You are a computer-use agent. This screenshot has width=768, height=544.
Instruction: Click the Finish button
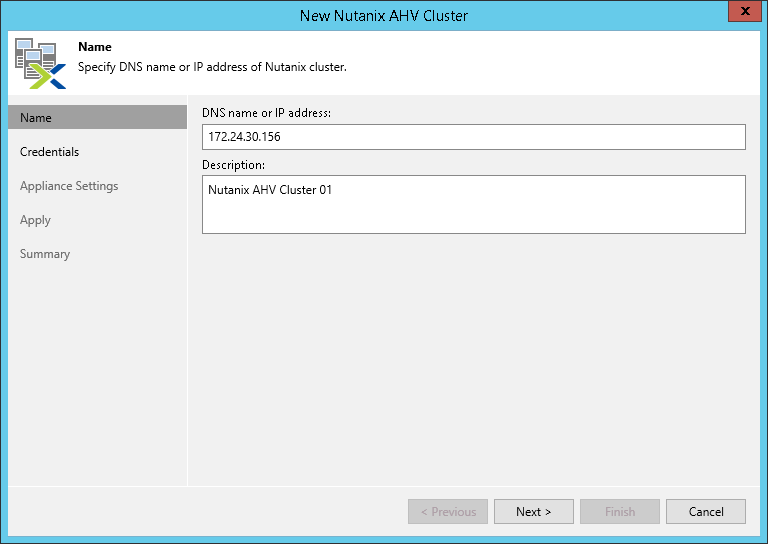620,512
